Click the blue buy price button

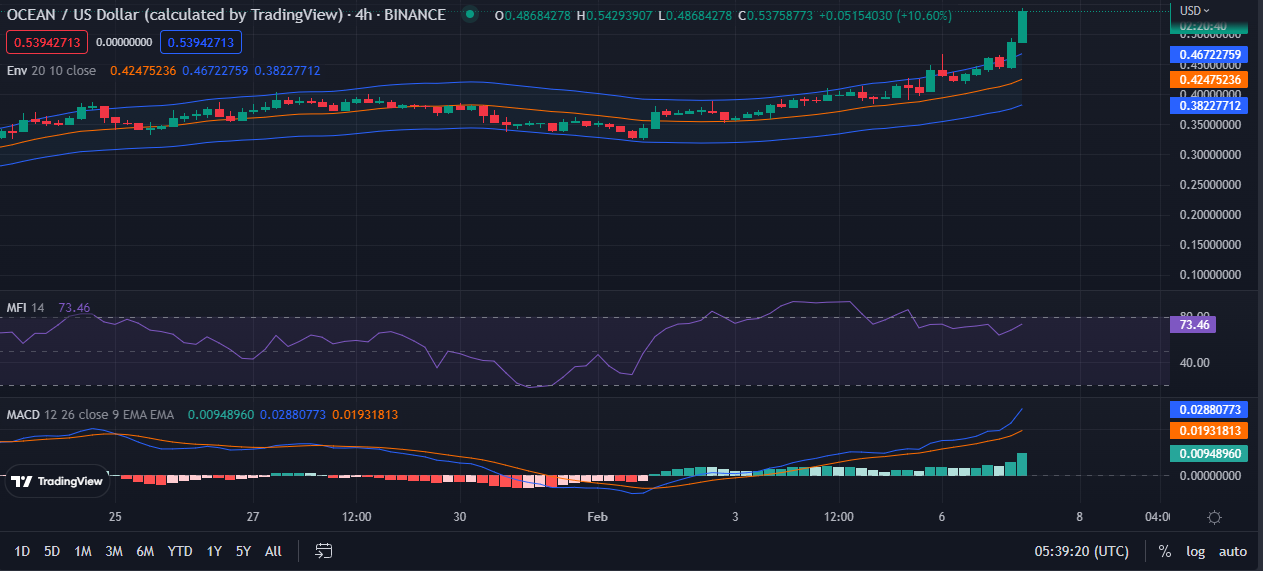click(200, 42)
